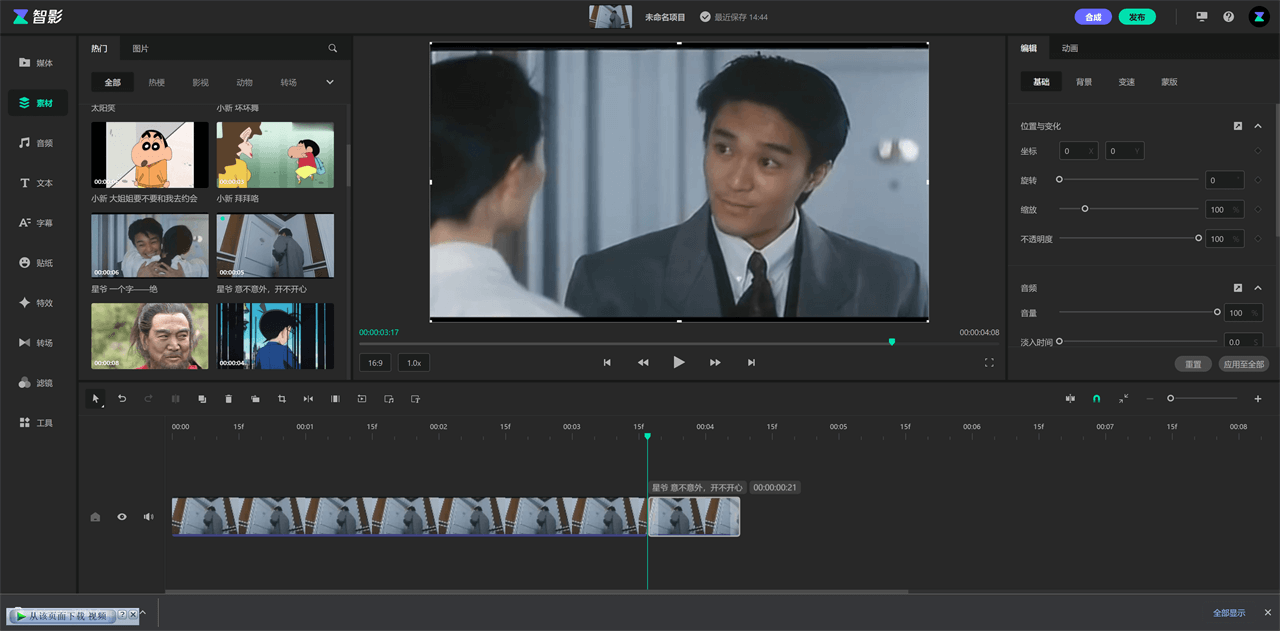
Task: Expand the download bar chevron
Action: [x=143, y=613]
